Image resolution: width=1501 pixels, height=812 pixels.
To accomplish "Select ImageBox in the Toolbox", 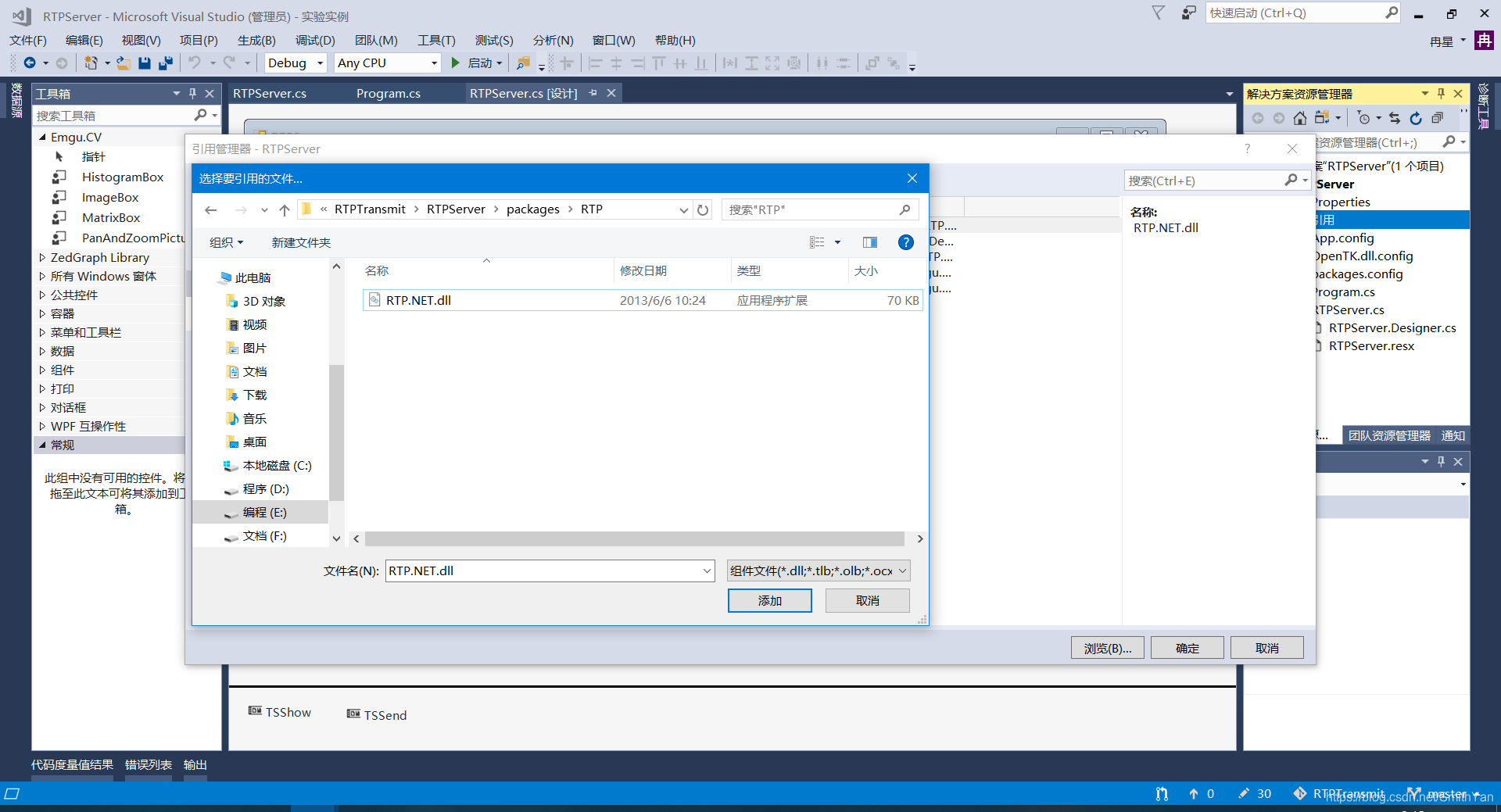I will click(x=110, y=198).
